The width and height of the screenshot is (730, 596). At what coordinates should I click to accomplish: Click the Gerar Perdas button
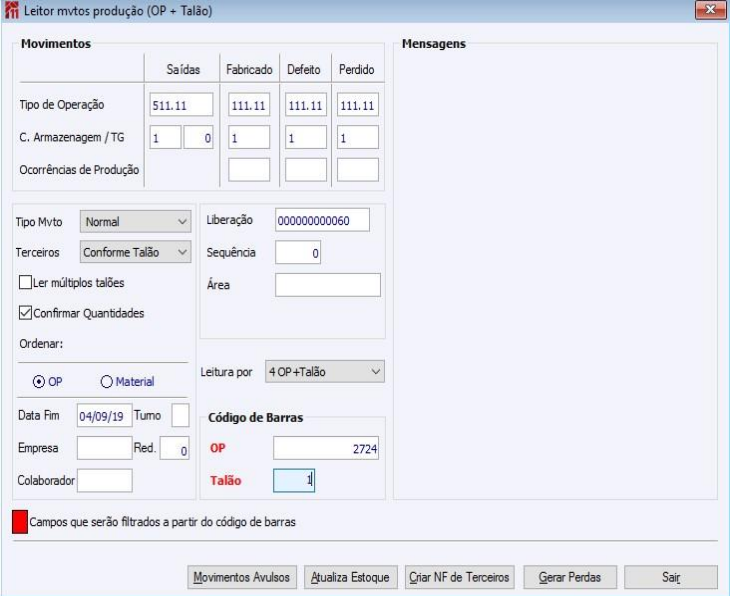coord(570,577)
